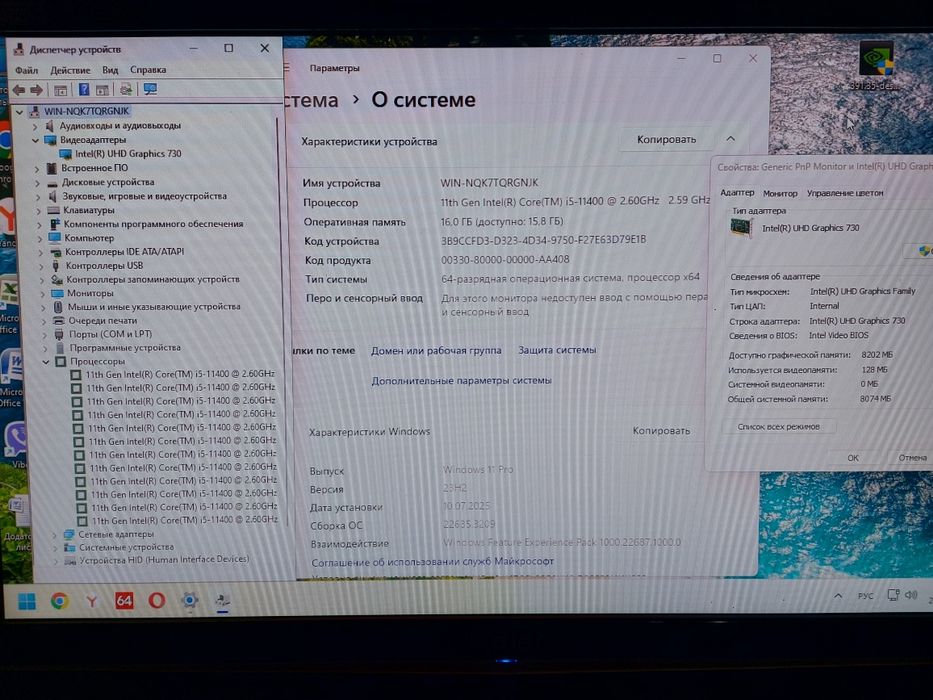Open the Действие menu
Viewport: 933px width, 700px height.
click(x=70, y=70)
